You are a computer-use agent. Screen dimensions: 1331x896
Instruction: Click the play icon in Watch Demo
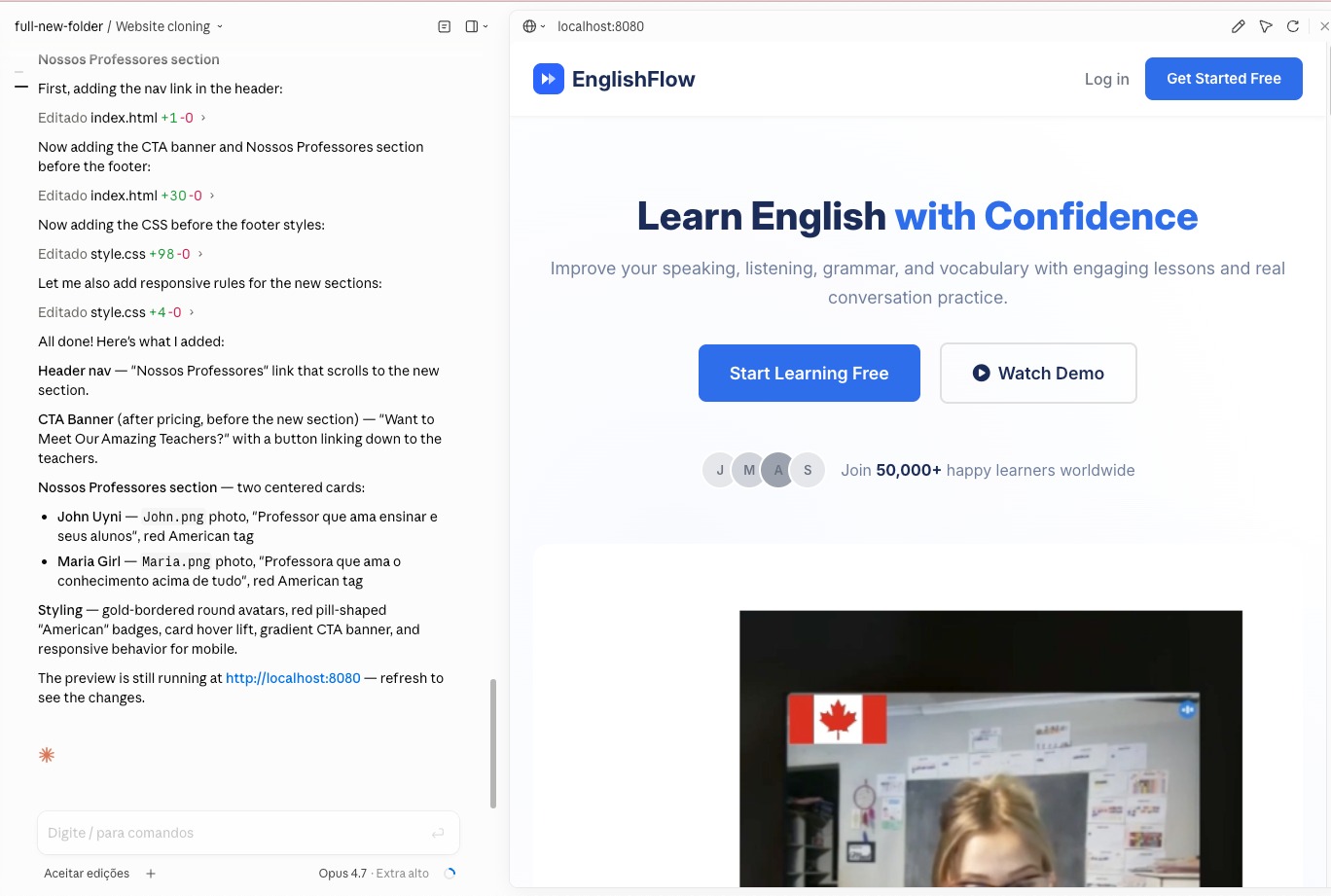(982, 373)
